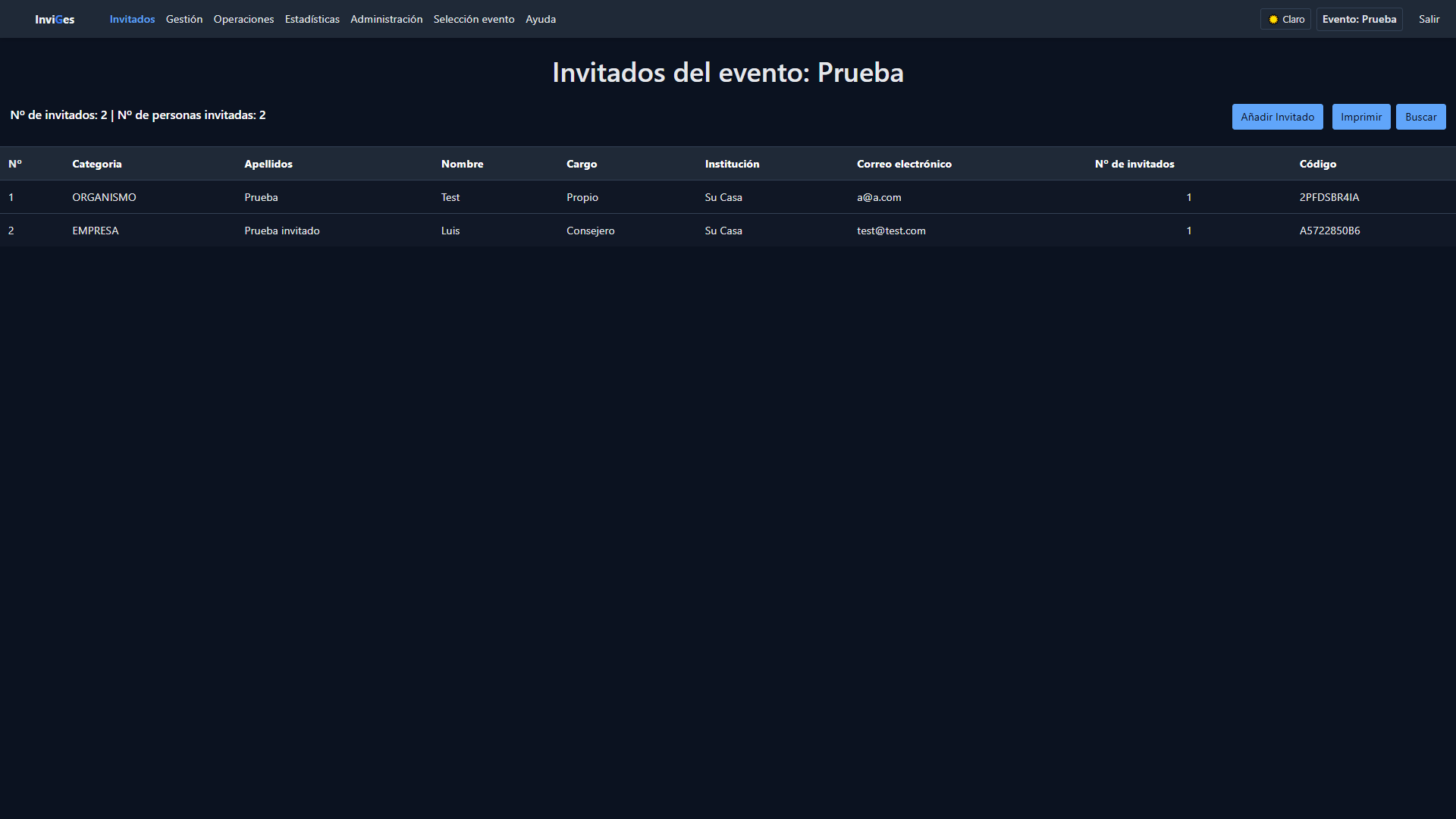Image resolution: width=1456 pixels, height=819 pixels.
Task: Click the Categoria column header
Action: point(96,164)
